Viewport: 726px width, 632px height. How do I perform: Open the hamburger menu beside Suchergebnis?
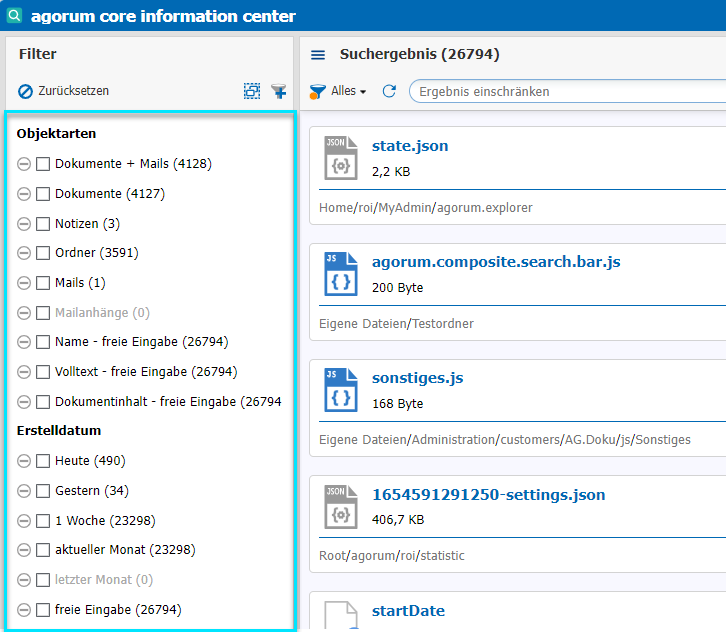pyautogui.click(x=318, y=55)
